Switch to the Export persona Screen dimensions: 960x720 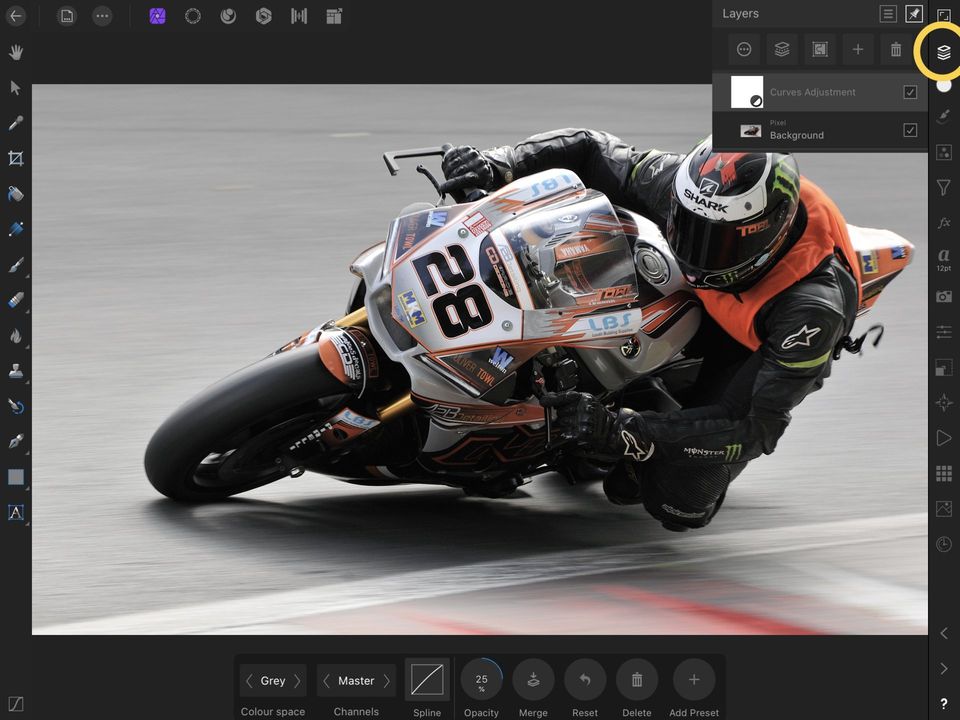click(334, 16)
